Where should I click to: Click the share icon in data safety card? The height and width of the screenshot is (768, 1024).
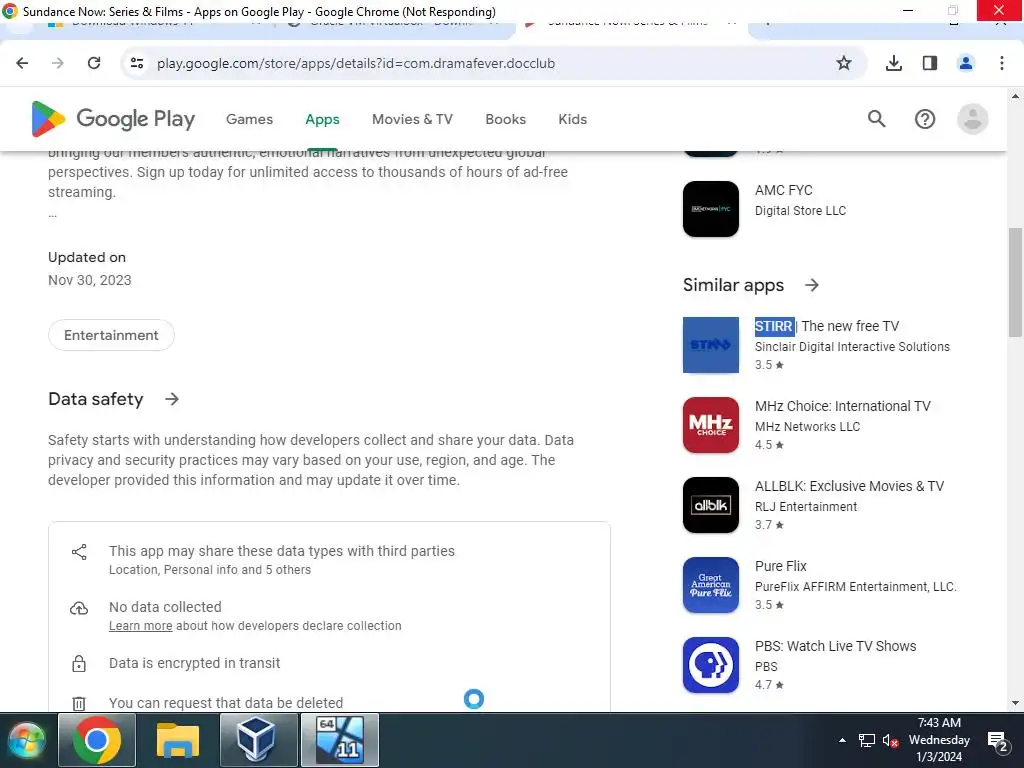coord(79,552)
